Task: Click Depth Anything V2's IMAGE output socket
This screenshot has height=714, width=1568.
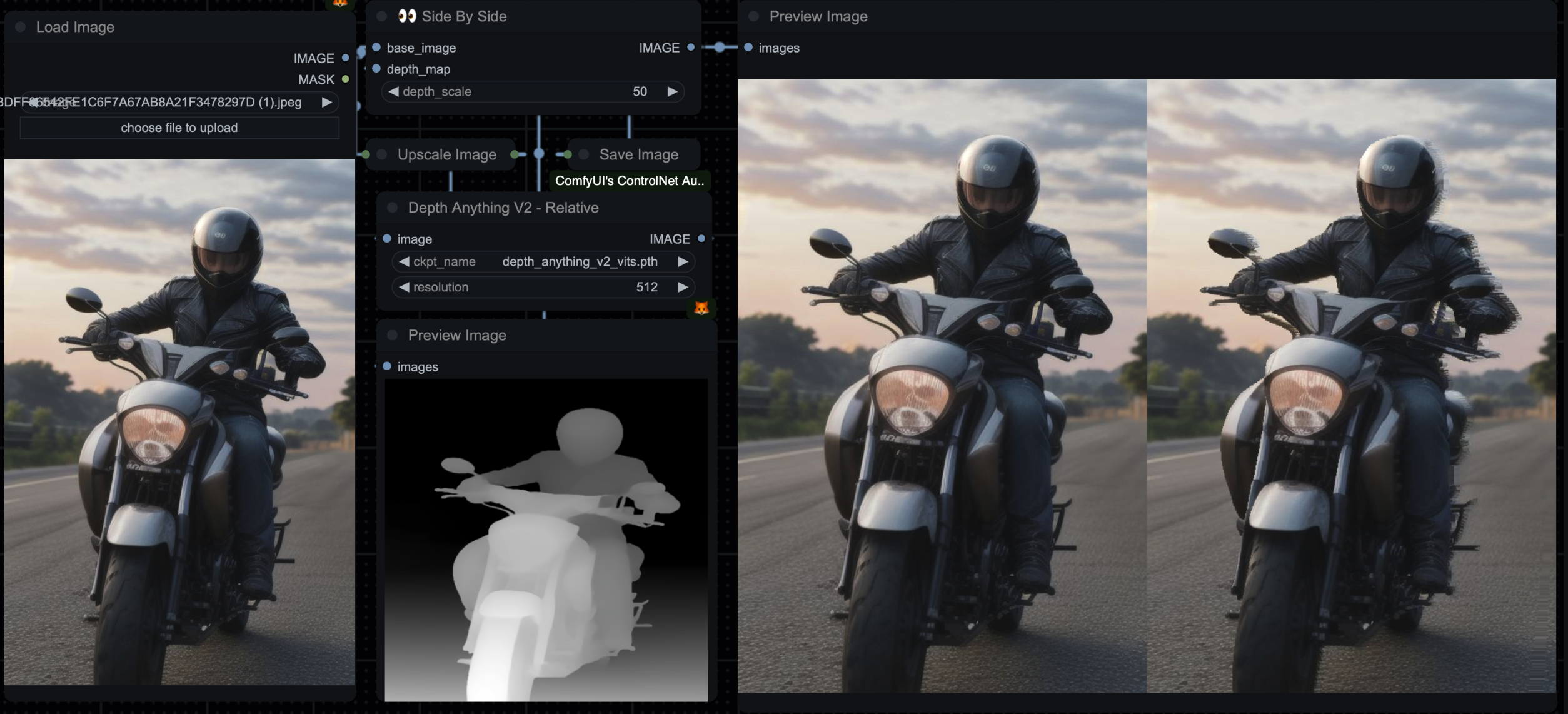Action: [x=701, y=239]
